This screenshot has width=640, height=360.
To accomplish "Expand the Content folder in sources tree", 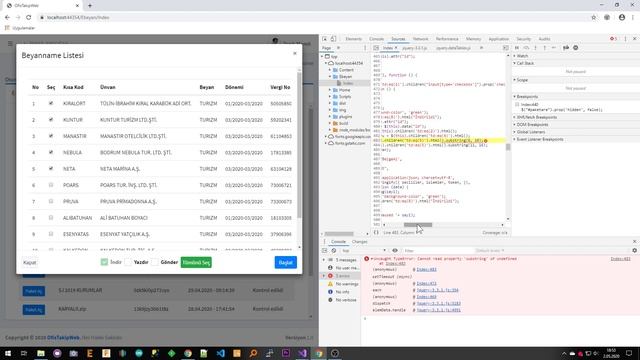I will click(x=330, y=70).
